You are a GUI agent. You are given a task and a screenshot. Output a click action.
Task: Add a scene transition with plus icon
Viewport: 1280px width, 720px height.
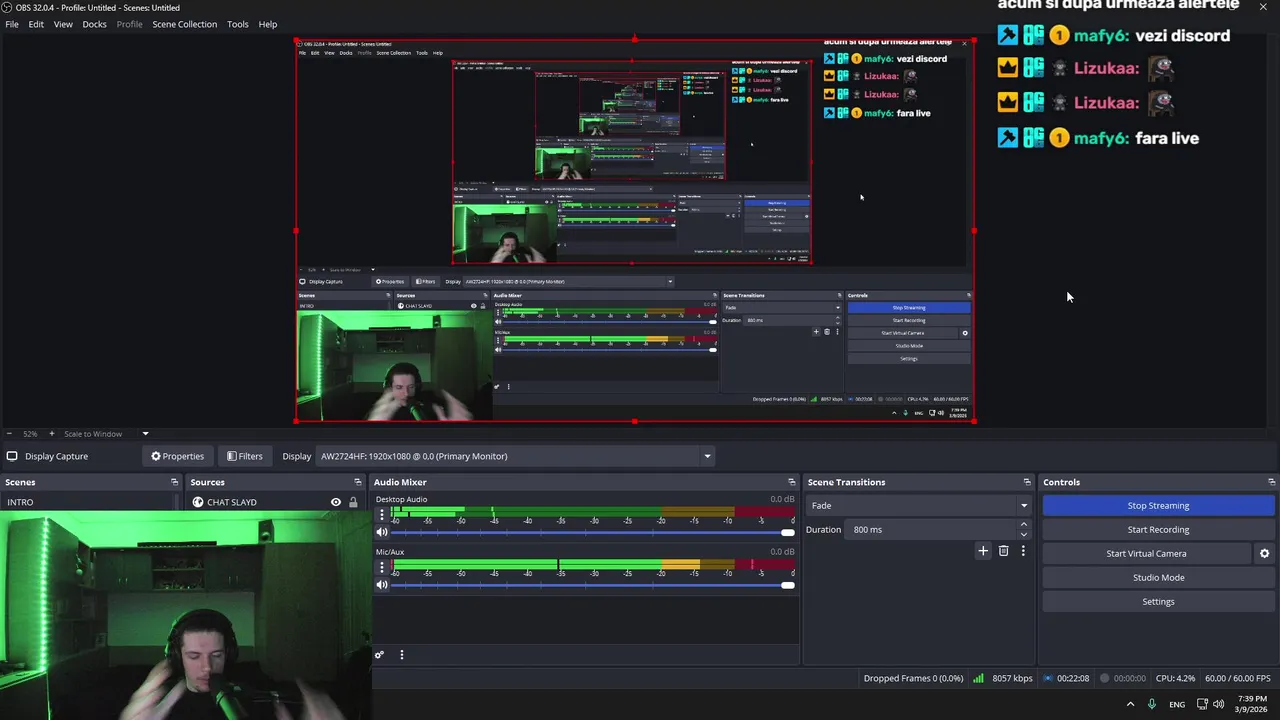tap(983, 551)
